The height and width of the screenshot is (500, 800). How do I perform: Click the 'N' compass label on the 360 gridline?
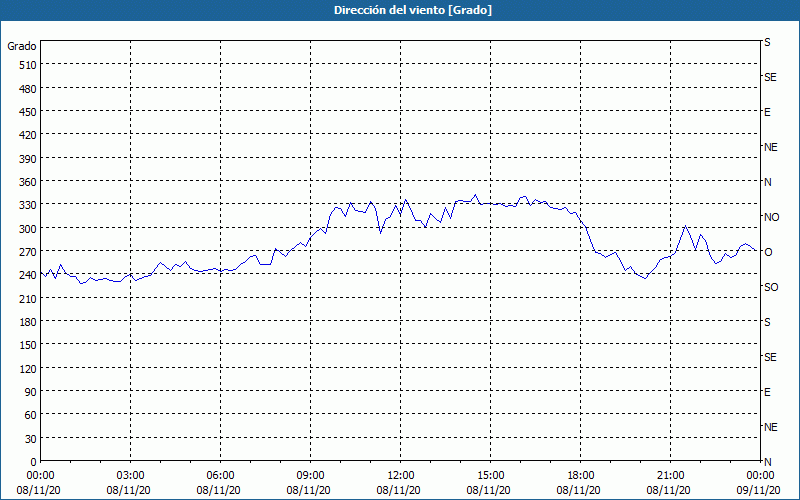[x=767, y=182]
